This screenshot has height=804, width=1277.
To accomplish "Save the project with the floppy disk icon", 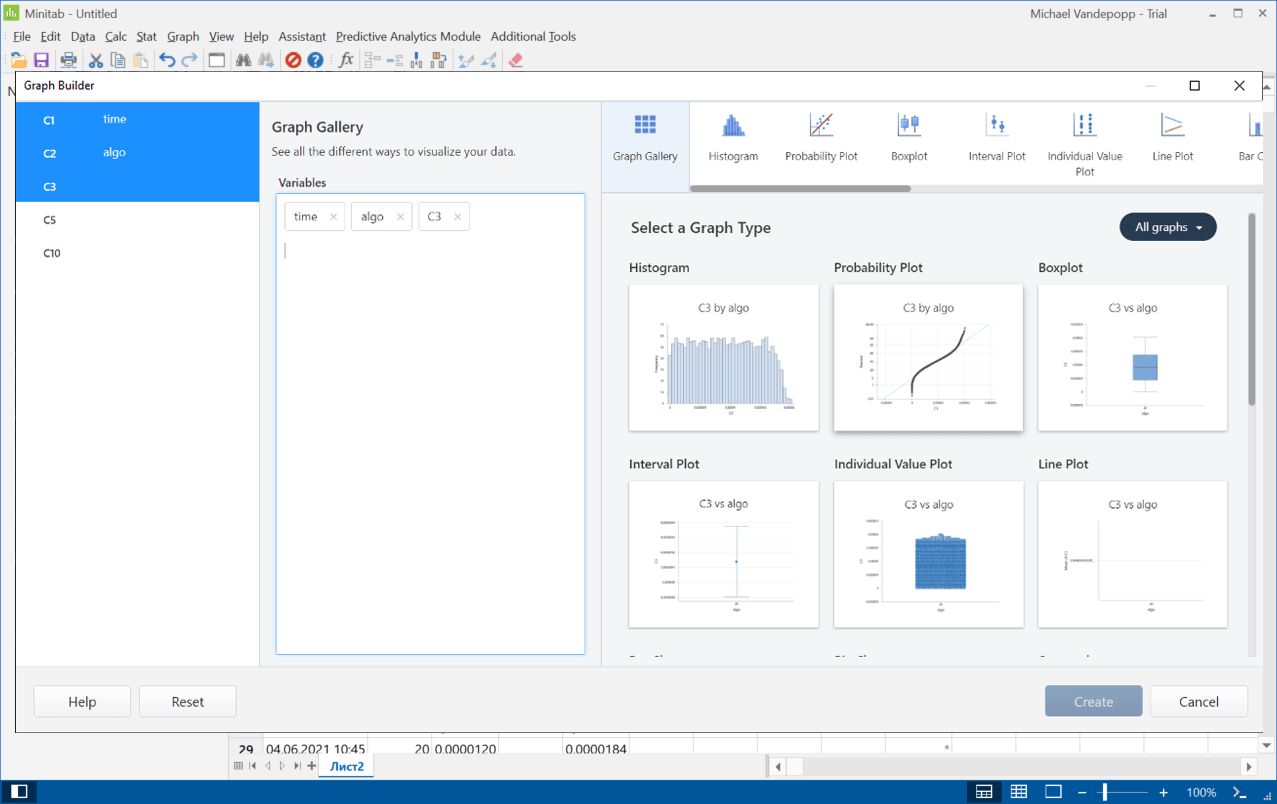I will 41,61.
